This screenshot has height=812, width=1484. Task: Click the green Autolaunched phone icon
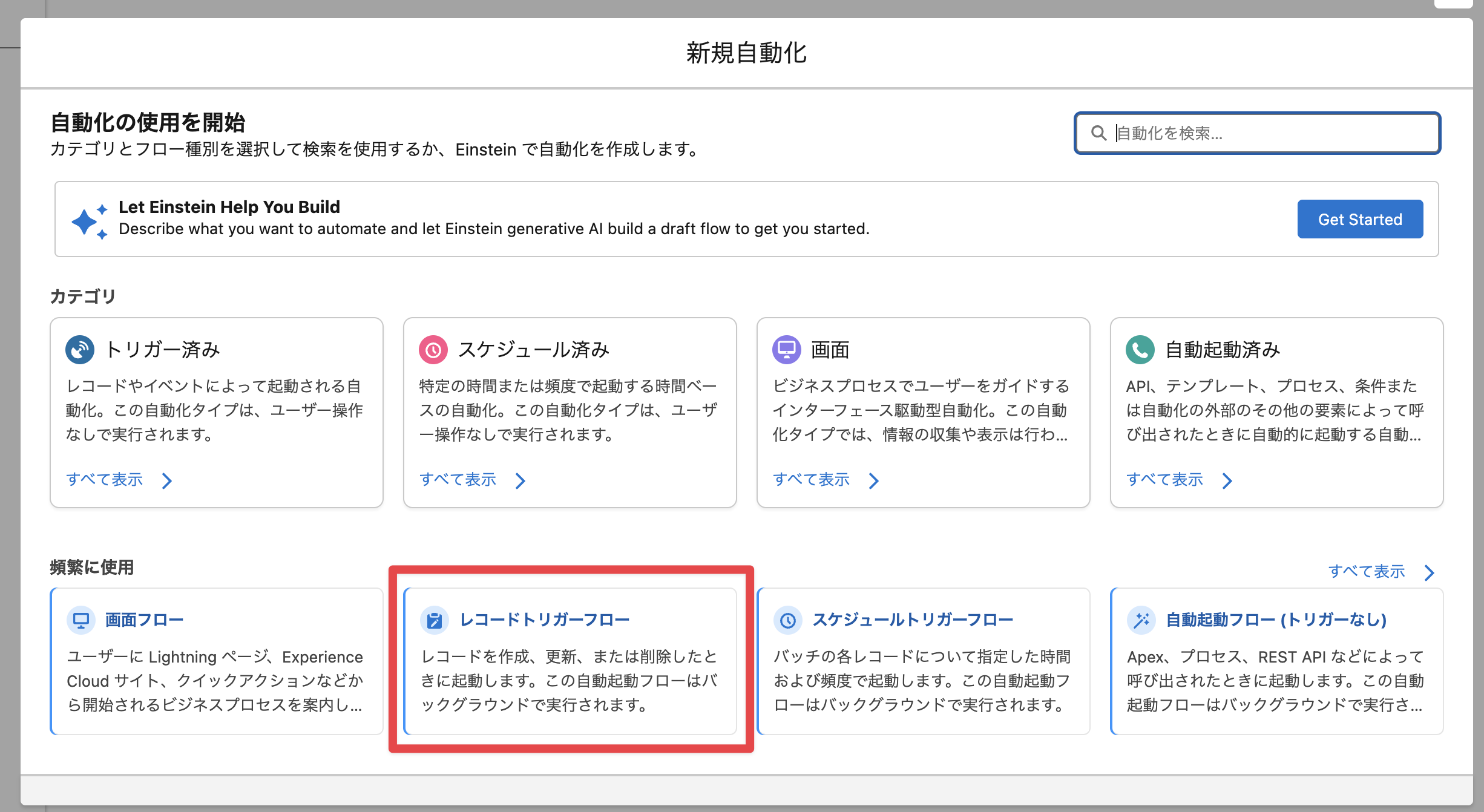coord(1140,350)
